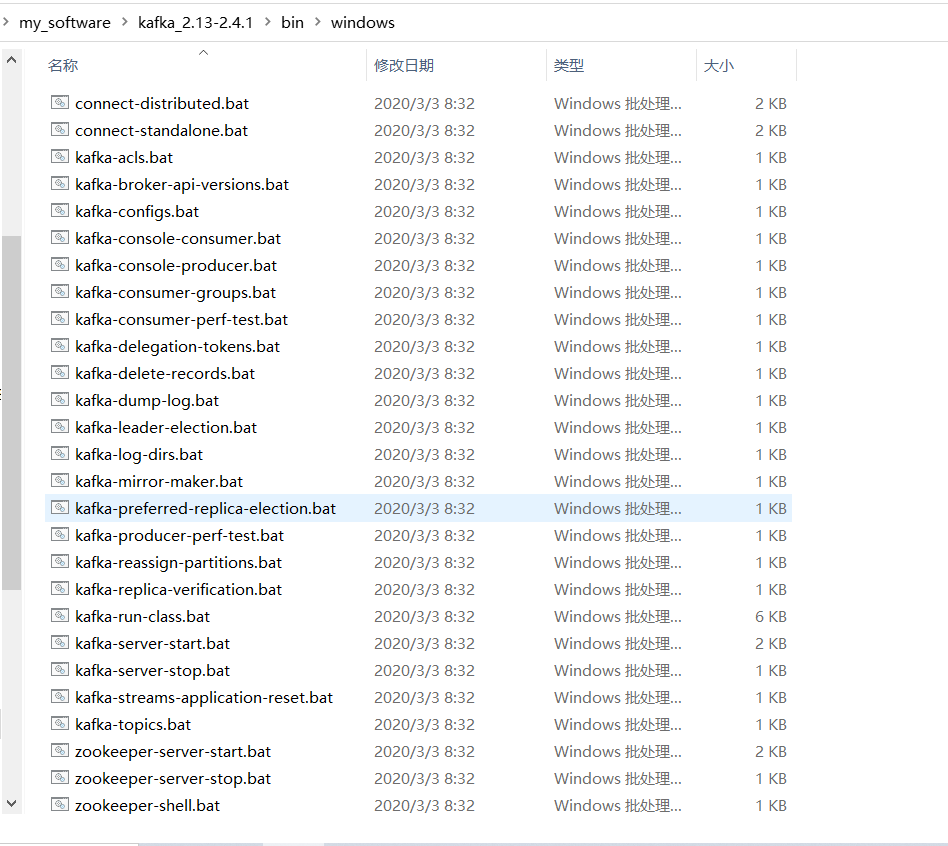
Task: Click the 6 KB size of kafka-run-class.bat
Action: (x=770, y=616)
